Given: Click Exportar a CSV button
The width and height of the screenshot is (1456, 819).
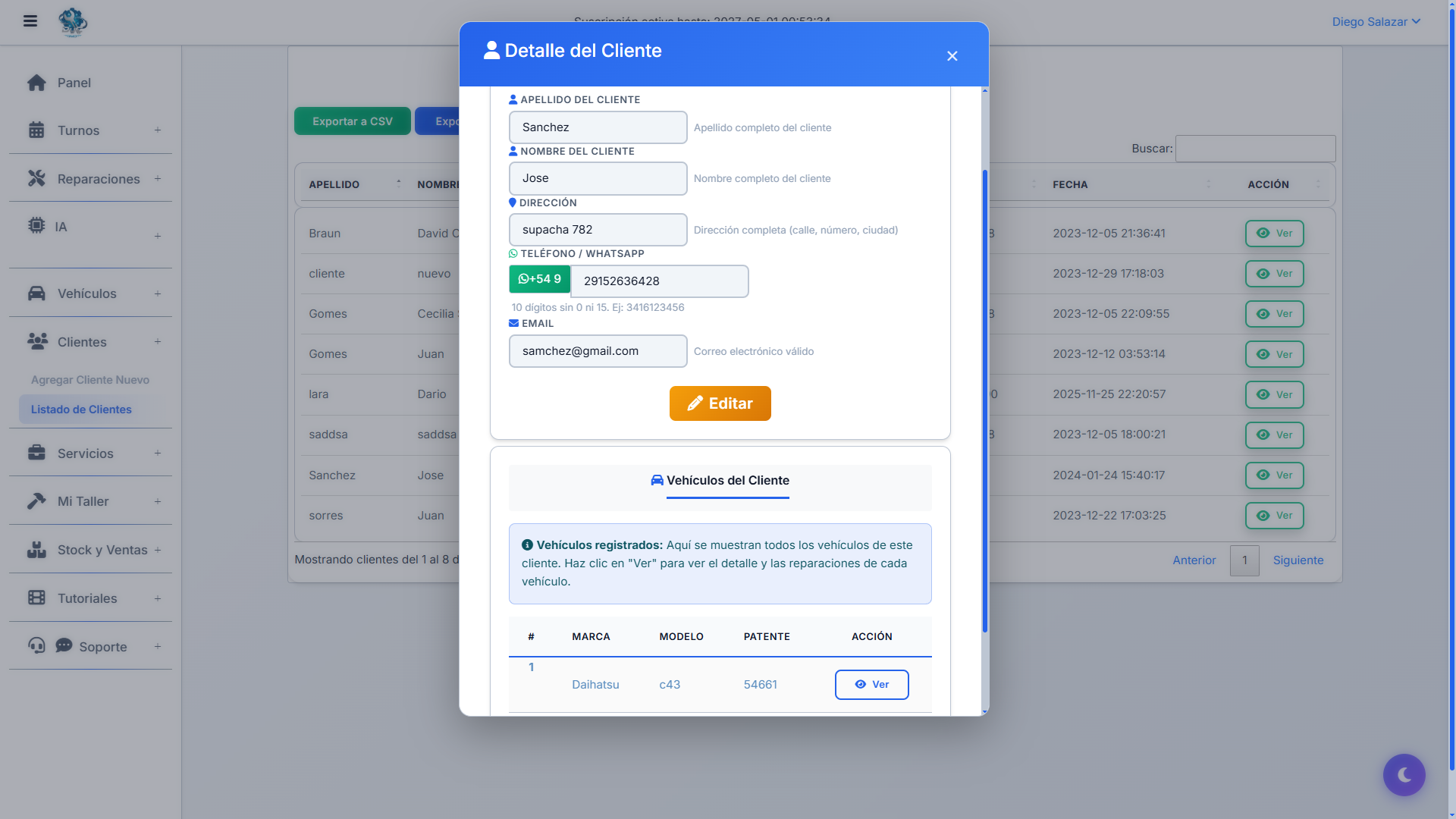Looking at the screenshot, I should pos(352,121).
